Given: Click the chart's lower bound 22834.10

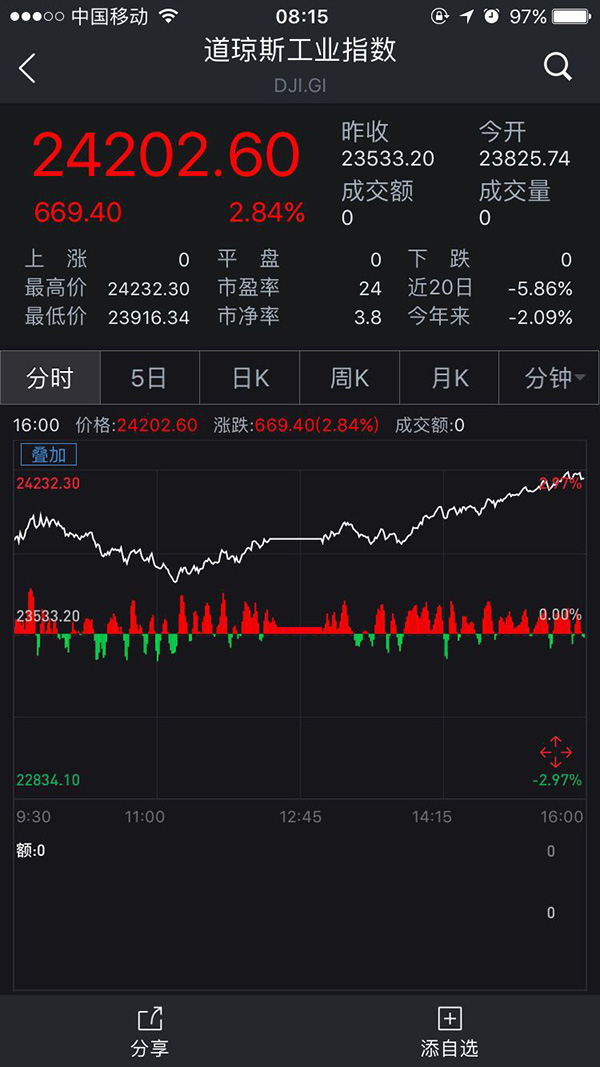Looking at the screenshot, I should pos(48,780).
